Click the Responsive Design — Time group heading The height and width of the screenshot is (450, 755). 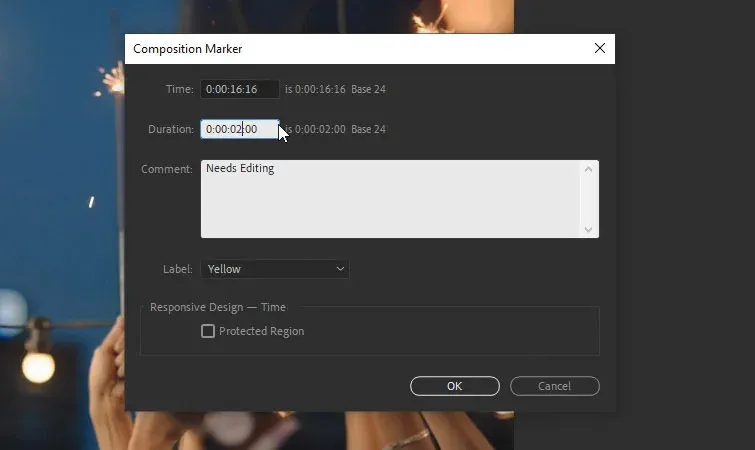coord(218,307)
